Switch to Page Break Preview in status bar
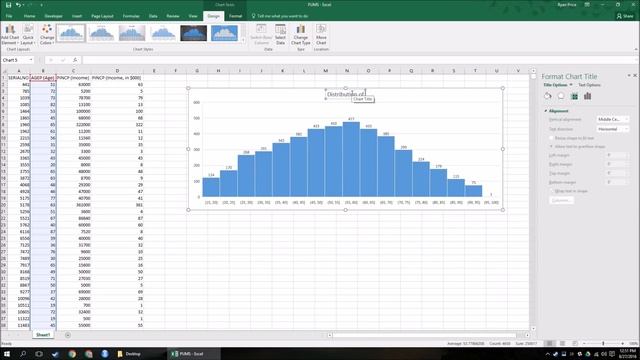 pos(575,343)
